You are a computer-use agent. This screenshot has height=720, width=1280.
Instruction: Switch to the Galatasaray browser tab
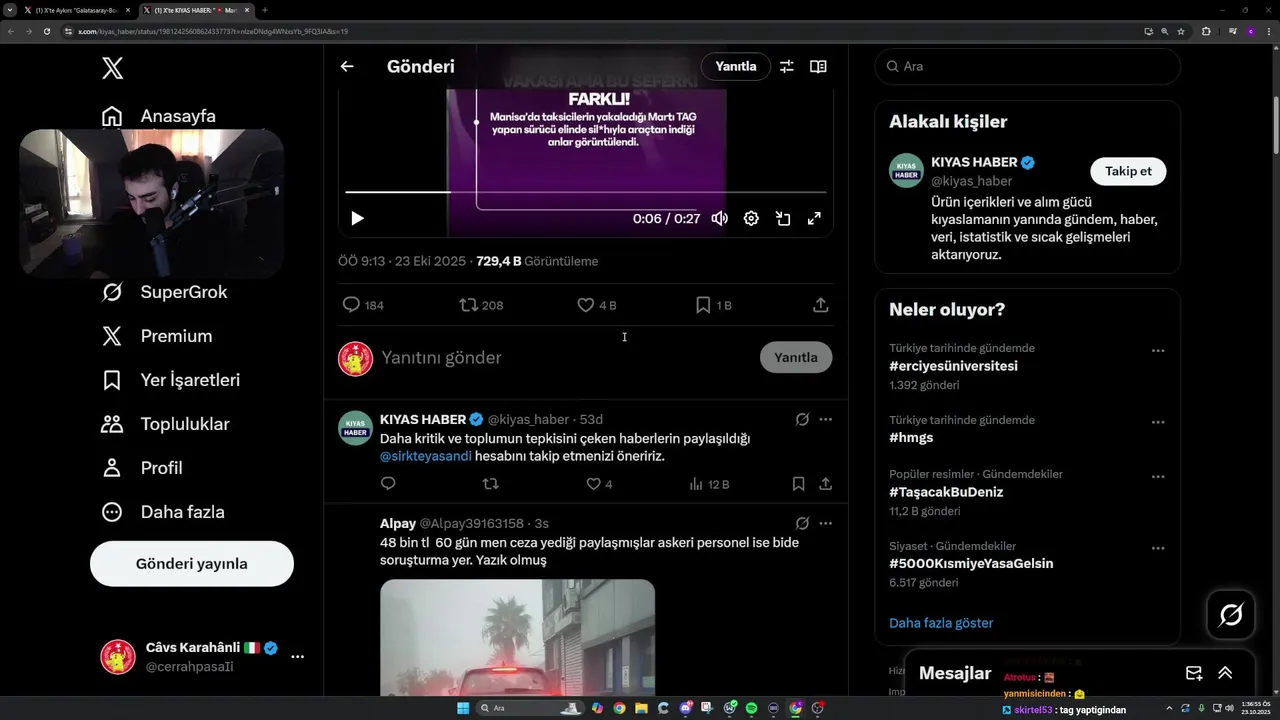click(77, 10)
